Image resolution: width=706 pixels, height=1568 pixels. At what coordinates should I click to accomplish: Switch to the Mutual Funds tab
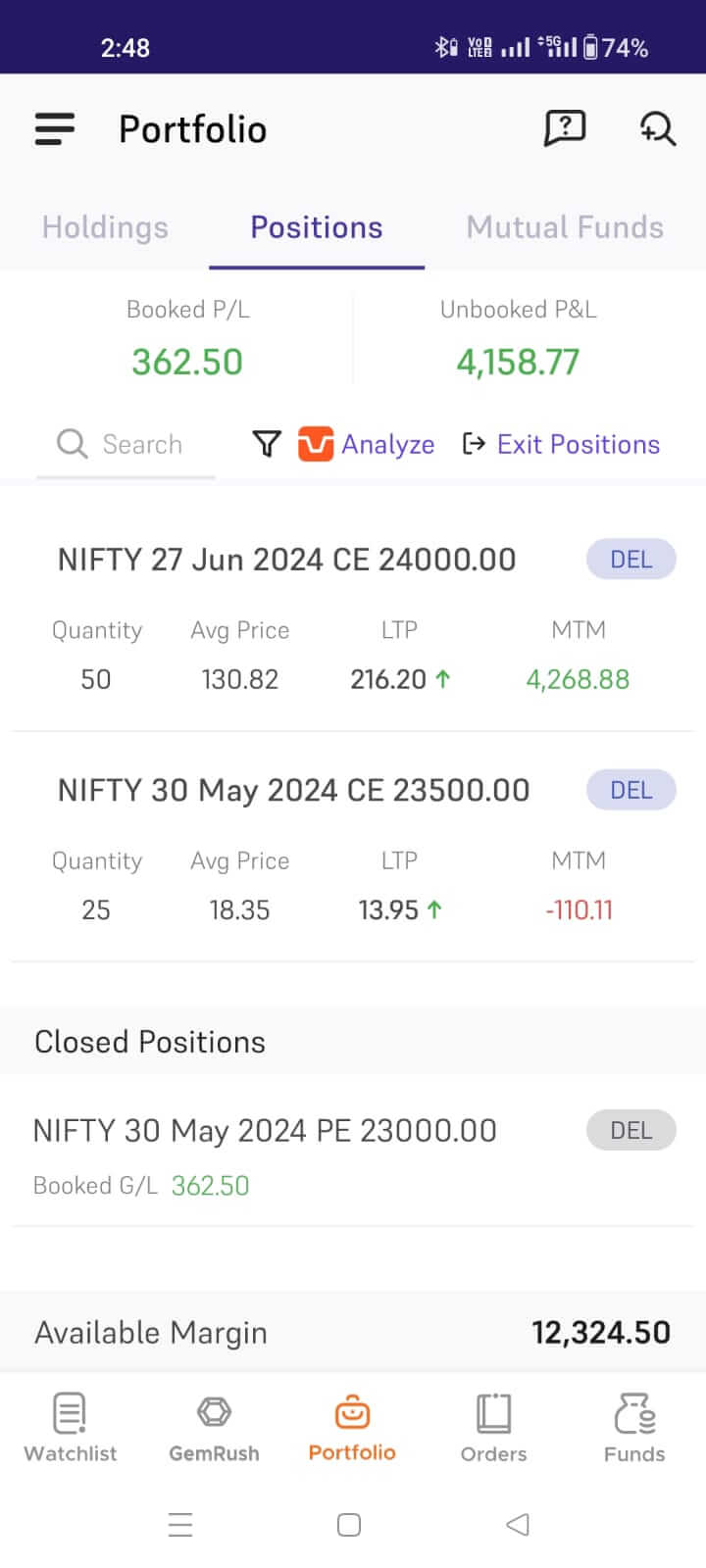(565, 227)
